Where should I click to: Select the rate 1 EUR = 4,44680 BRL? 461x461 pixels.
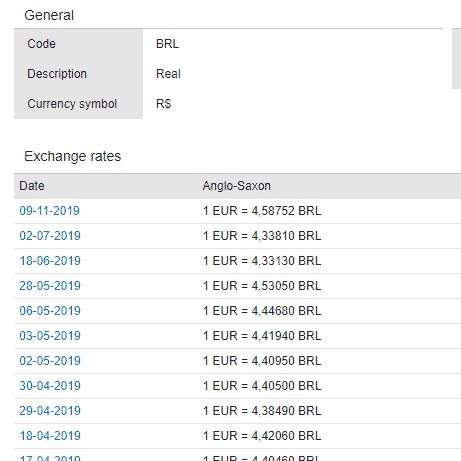click(262, 311)
